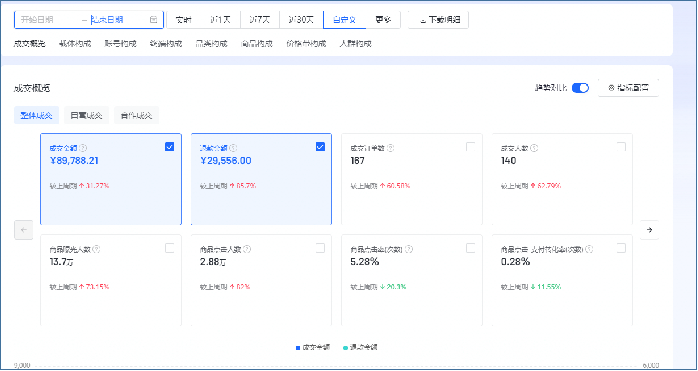
Task: Turn off the trend comparison switch
Action: click(x=580, y=88)
